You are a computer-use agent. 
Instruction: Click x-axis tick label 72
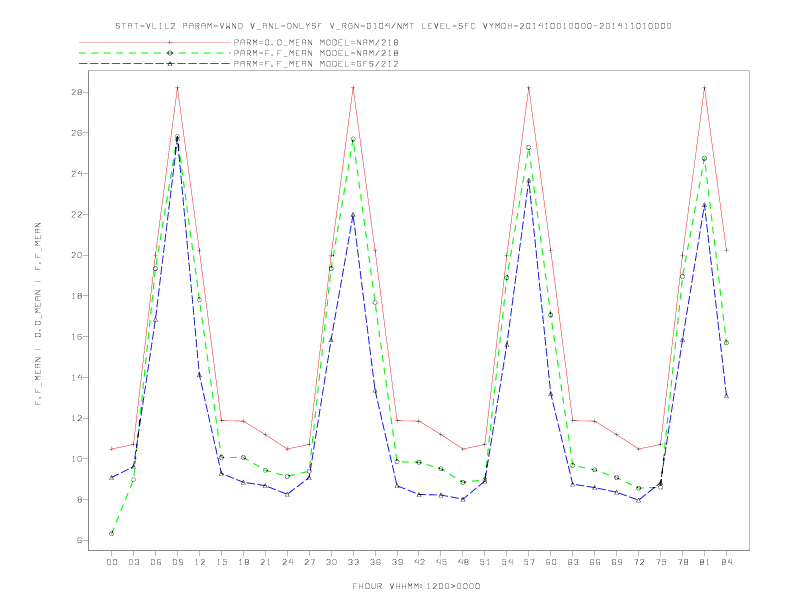click(x=639, y=562)
